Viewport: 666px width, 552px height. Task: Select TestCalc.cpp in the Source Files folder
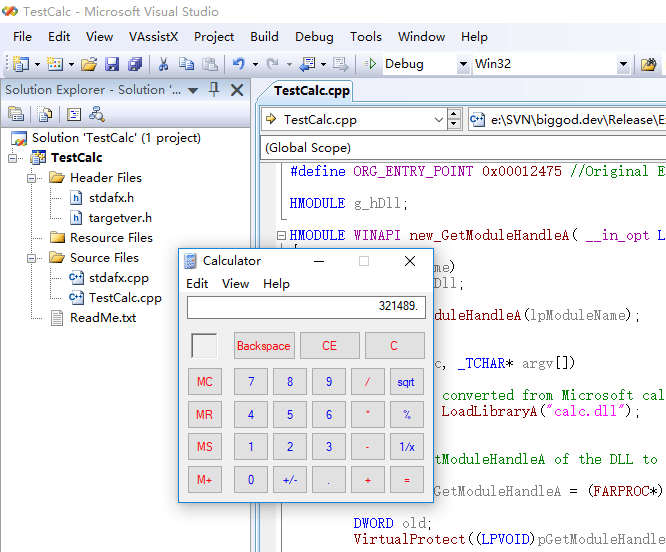click(125, 298)
